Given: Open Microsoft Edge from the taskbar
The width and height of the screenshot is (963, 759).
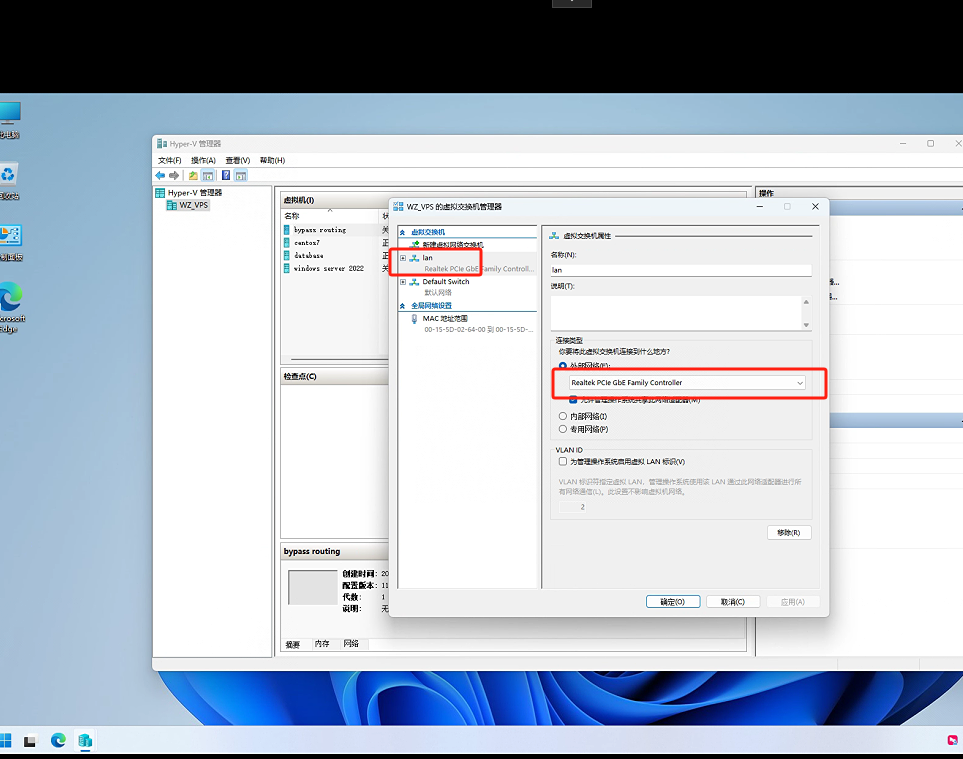Looking at the screenshot, I should click(x=58, y=741).
